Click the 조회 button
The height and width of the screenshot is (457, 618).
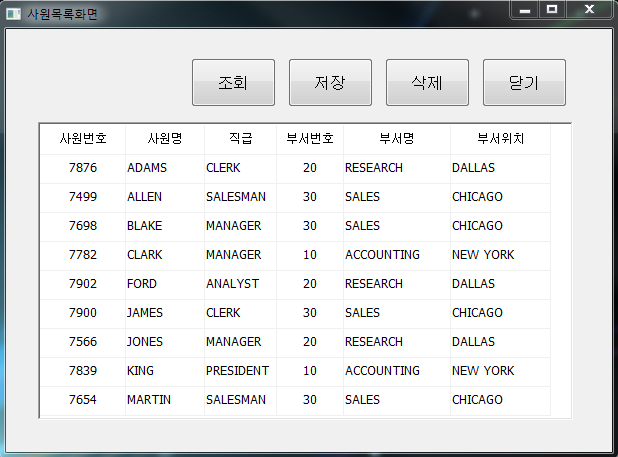click(x=233, y=83)
